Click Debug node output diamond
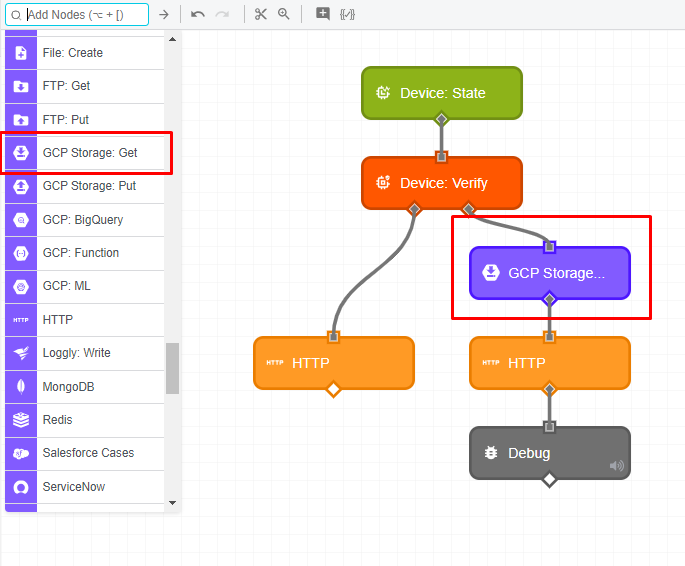 pyautogui.click(x=549, y=479)
